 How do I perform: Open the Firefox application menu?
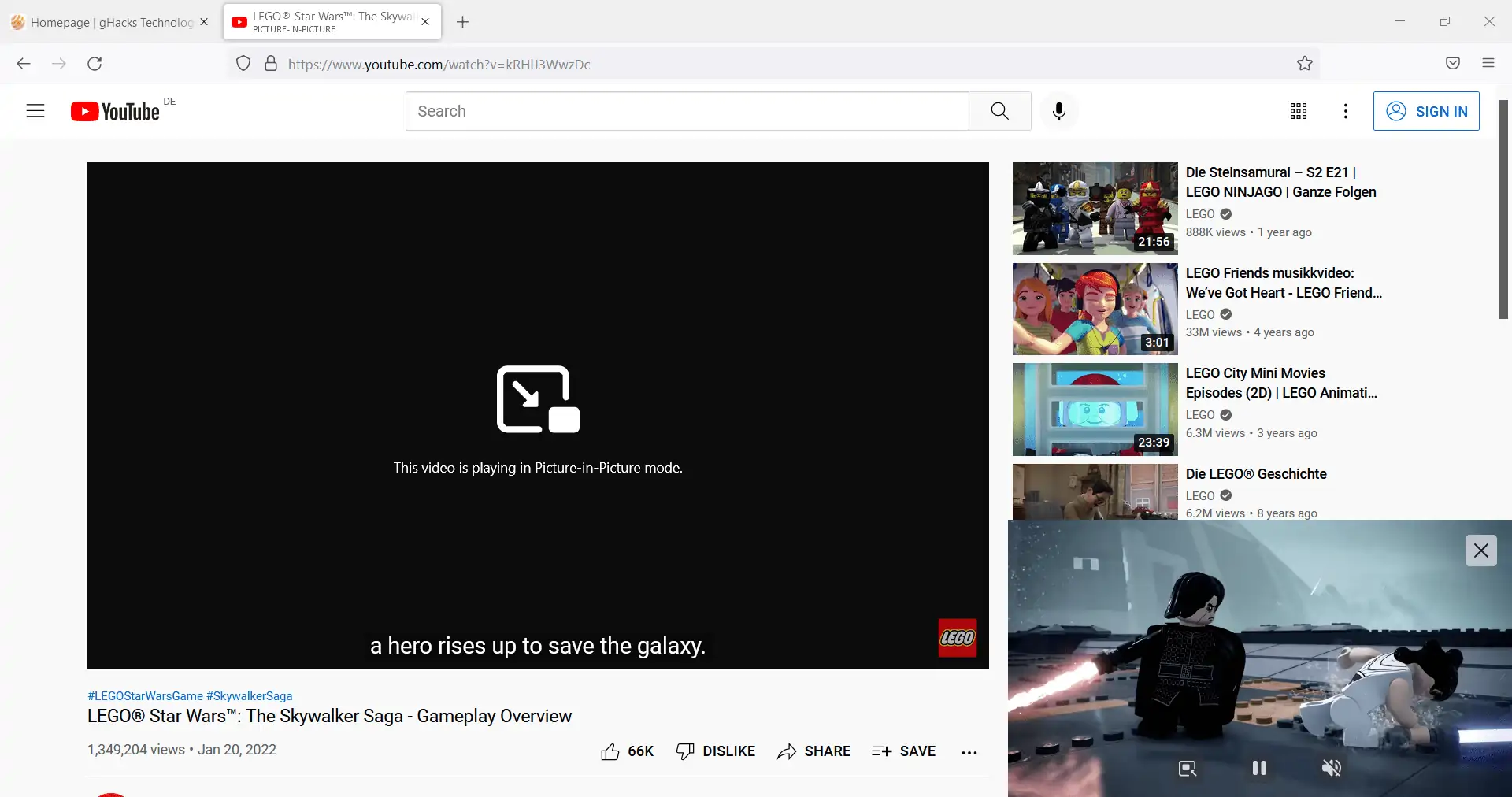pyautogui.click(x=1488, y=64)
